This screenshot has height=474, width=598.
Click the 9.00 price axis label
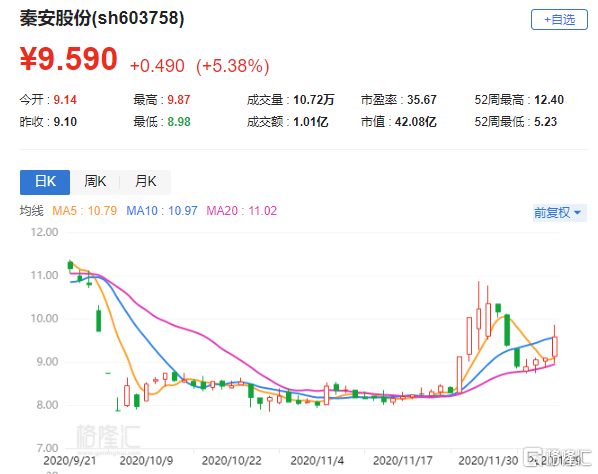47,362
